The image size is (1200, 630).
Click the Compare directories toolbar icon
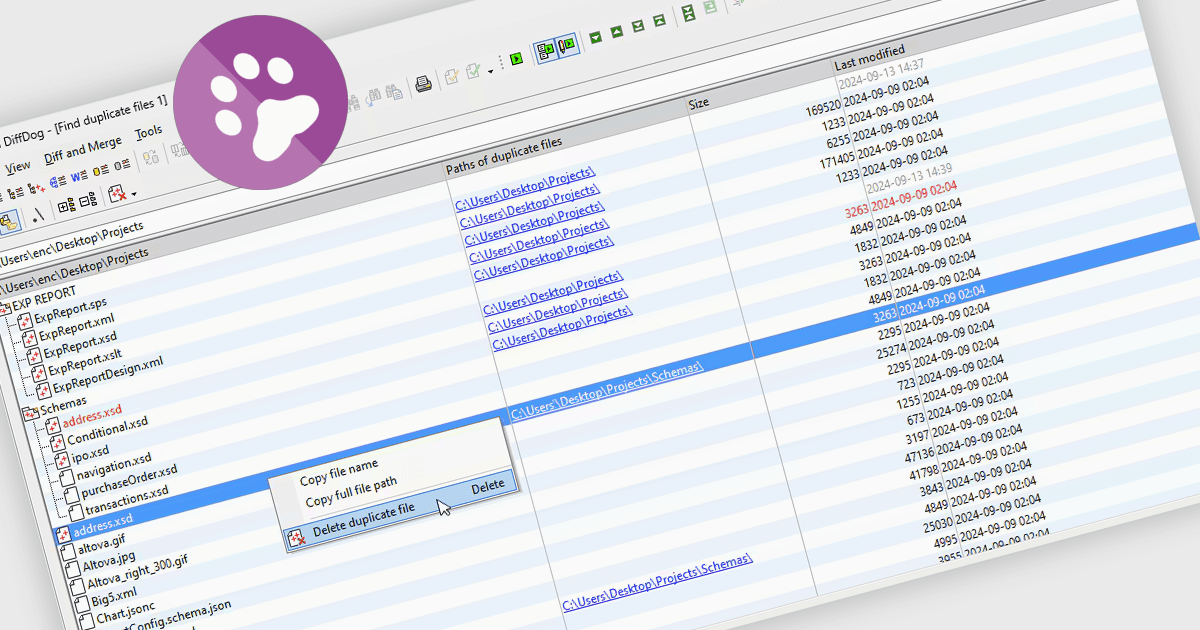point(16,193)
